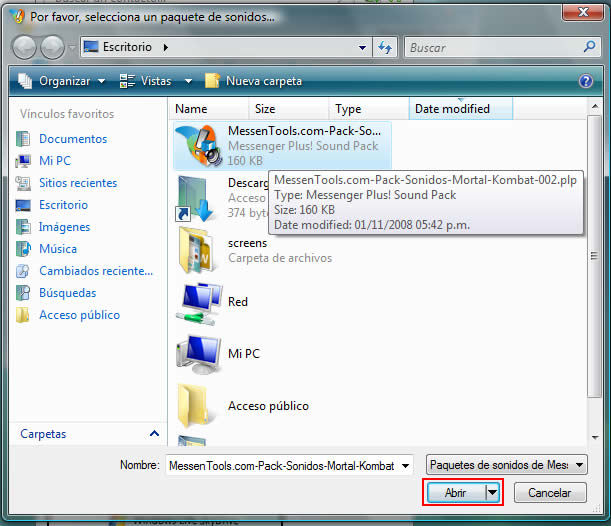611x526 pixels.
Task: Select the Red network icon
Action: tap(199, 304)
